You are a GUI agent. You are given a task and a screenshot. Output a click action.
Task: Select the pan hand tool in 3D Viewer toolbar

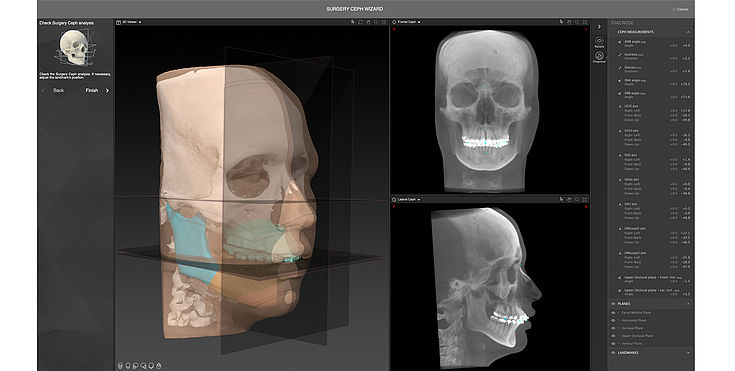click(368, 22)
